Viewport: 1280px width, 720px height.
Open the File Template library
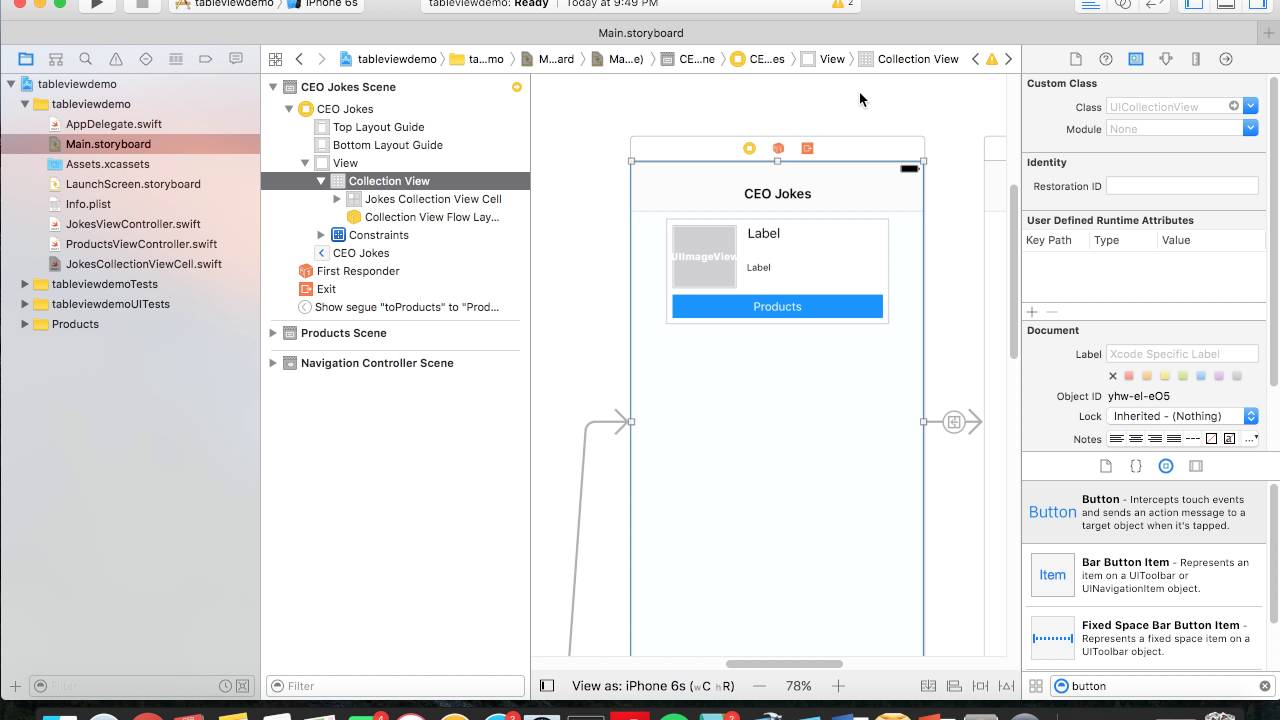[x=1106, y=466]
